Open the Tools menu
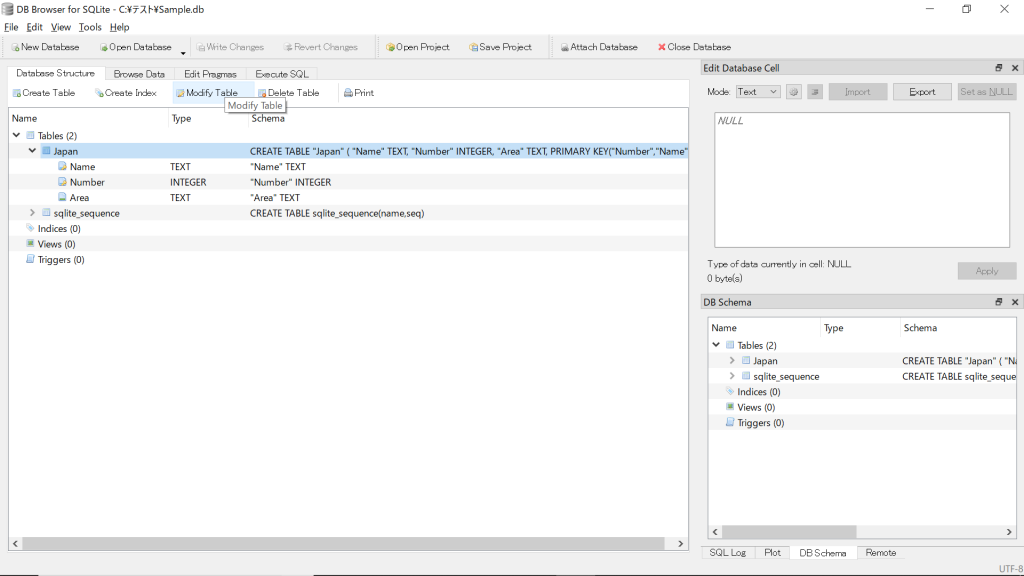The height and width of the screenshot is (576, 1024). pos(90,27)
